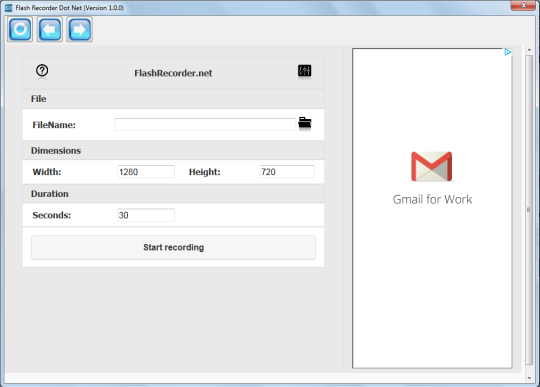
Task: Click the FlashRecorder.net heading text
Action: click(173, 73)
